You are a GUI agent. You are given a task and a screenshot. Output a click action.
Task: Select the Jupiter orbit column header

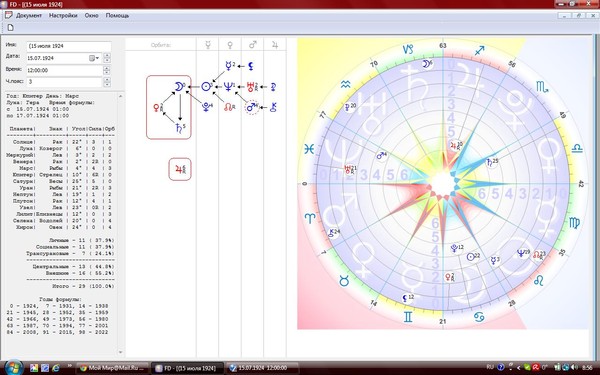(x=275, y=45)
